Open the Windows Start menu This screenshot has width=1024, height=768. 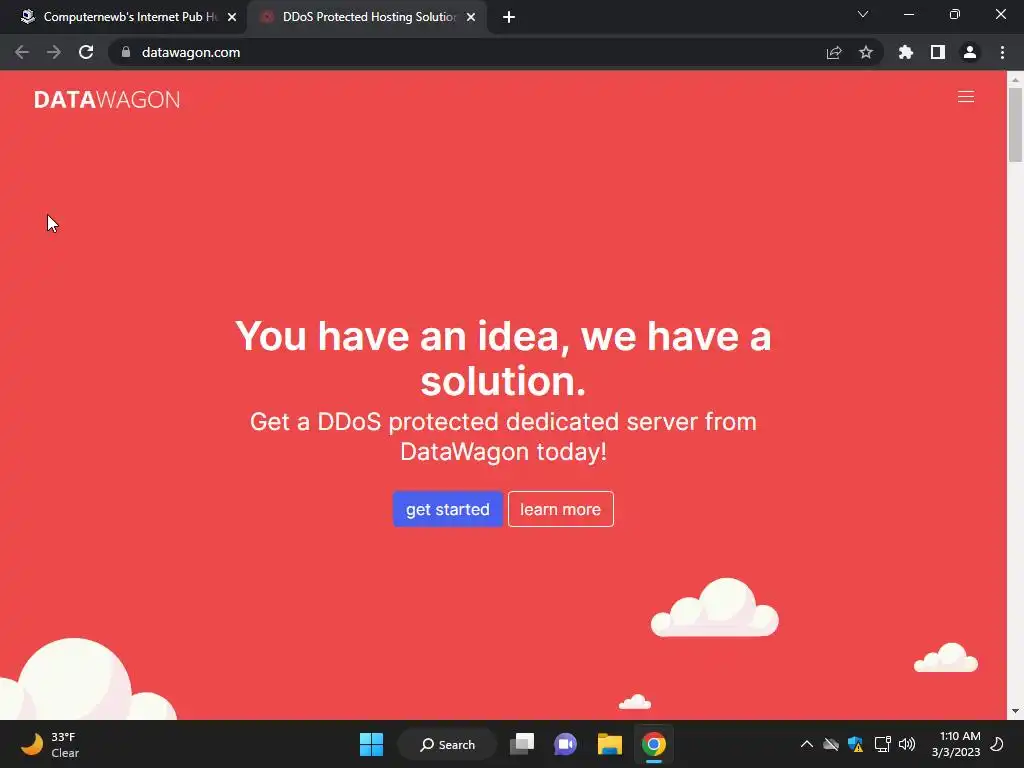(x=371, y=744)
